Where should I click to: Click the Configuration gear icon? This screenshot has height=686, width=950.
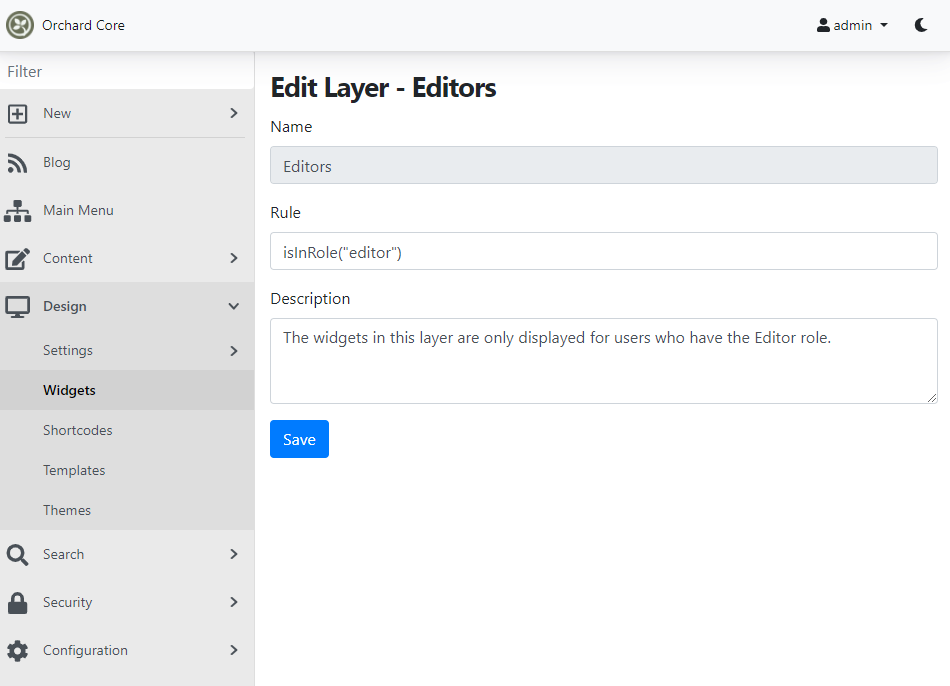pos(18,651)
